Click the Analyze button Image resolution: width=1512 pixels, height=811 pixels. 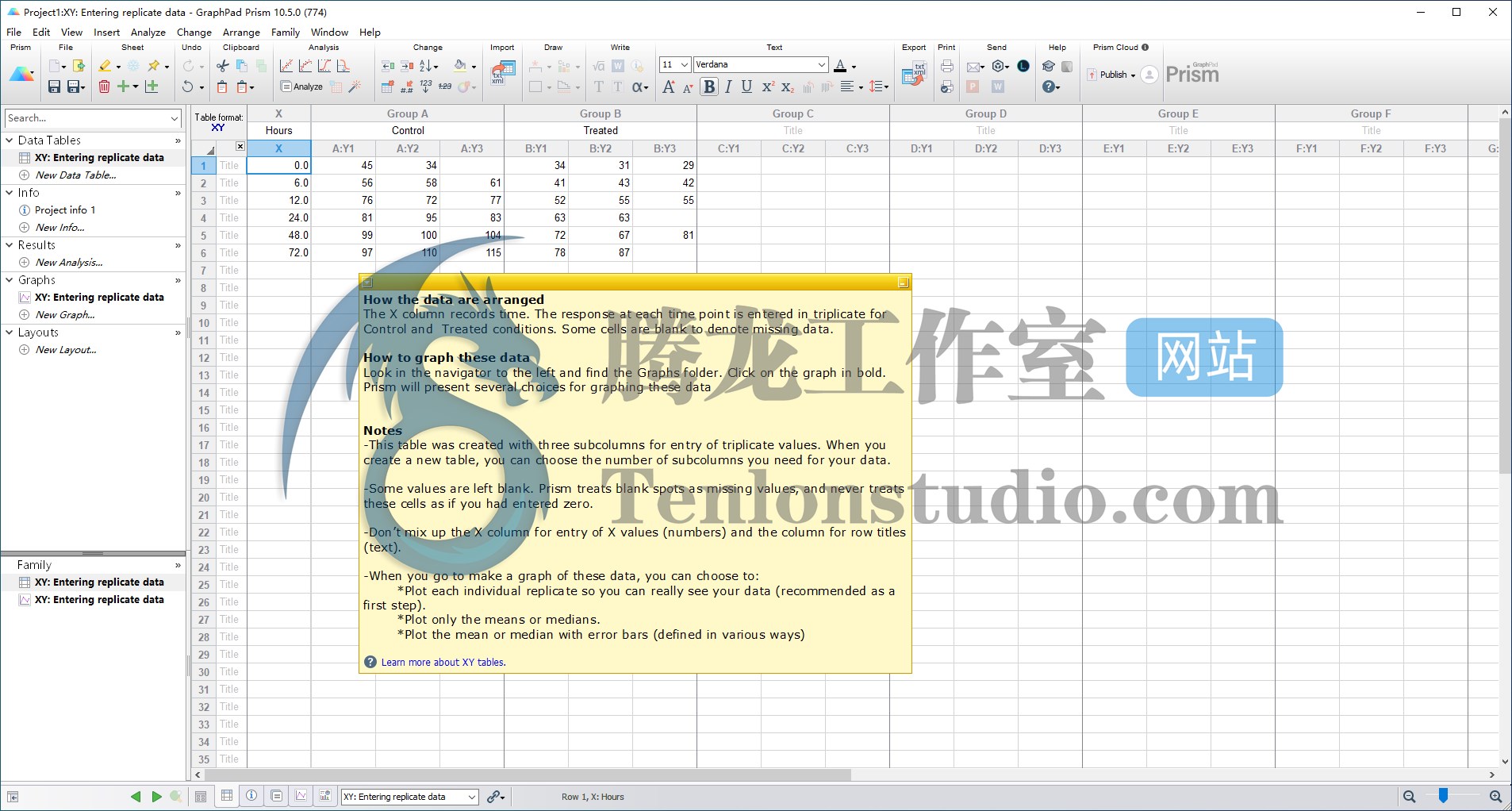pyautogui.click(x=301, y=86)
